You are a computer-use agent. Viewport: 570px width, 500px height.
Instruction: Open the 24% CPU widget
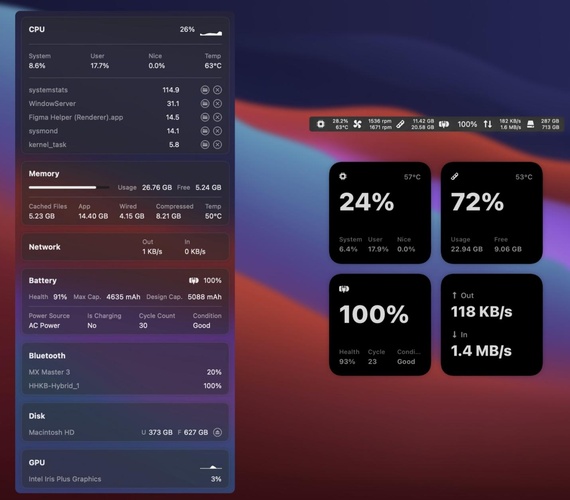click(x=380, y=213)
